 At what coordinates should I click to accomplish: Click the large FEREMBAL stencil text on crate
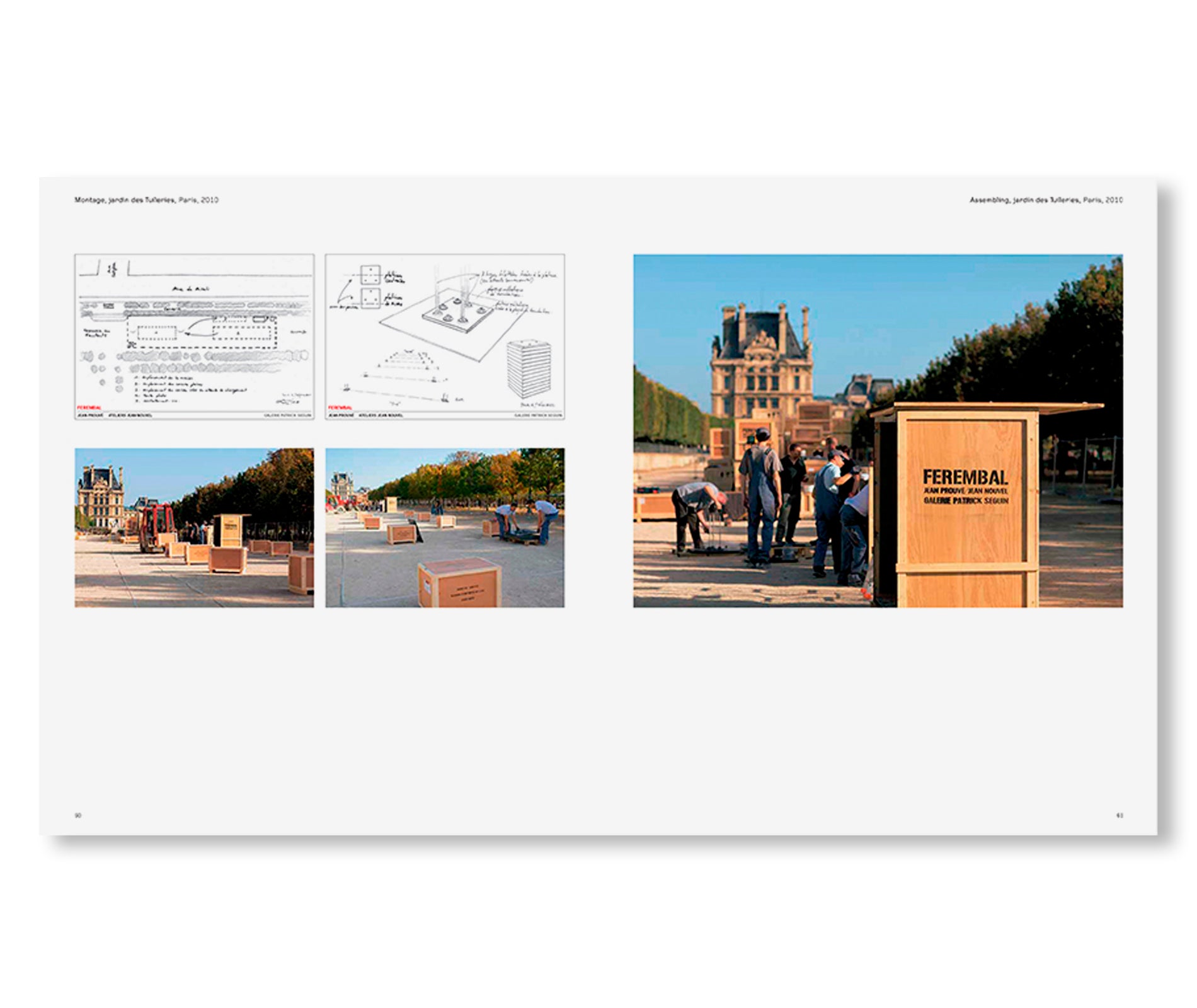[965, 477]
